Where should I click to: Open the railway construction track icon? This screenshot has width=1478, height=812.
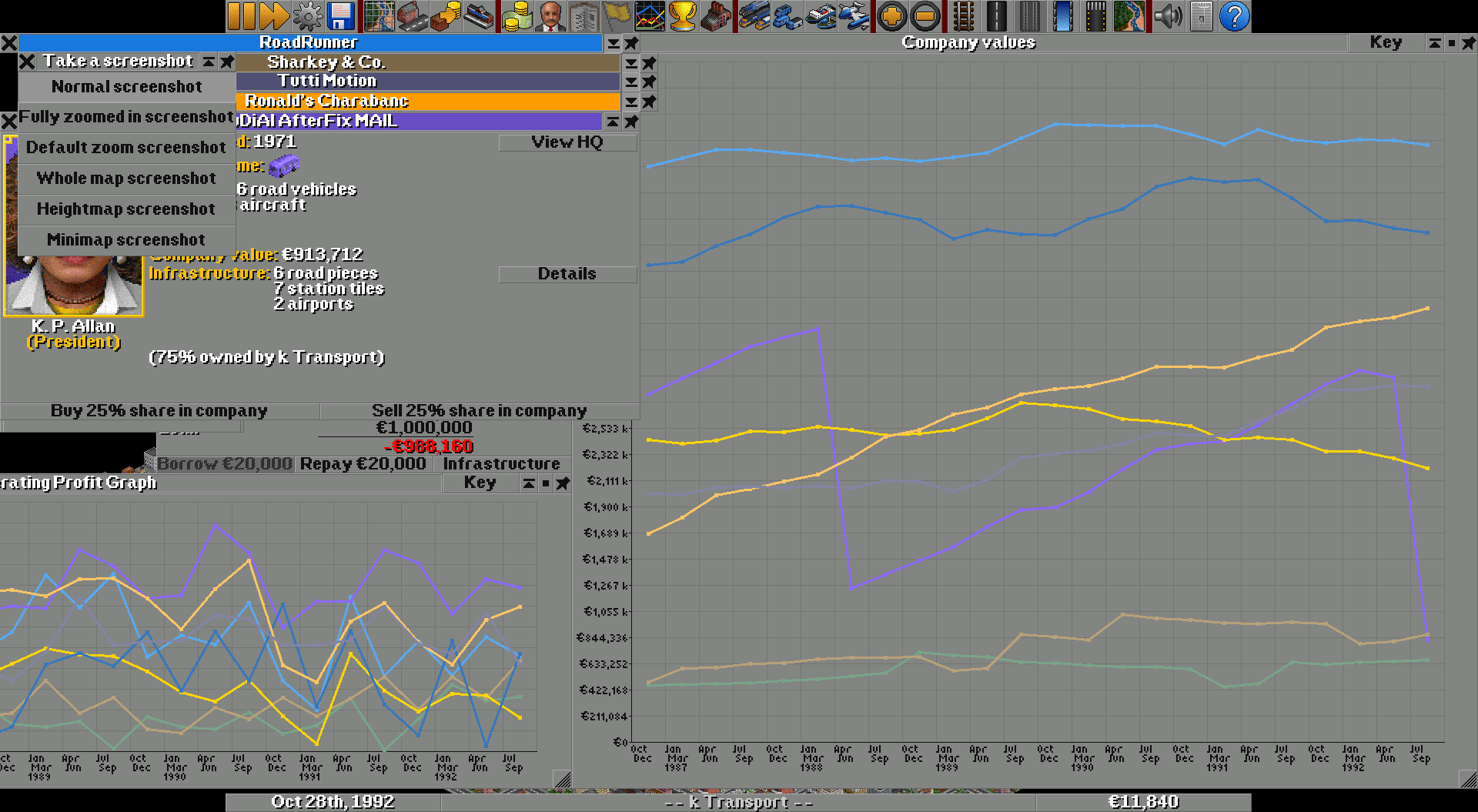(963, 16)
